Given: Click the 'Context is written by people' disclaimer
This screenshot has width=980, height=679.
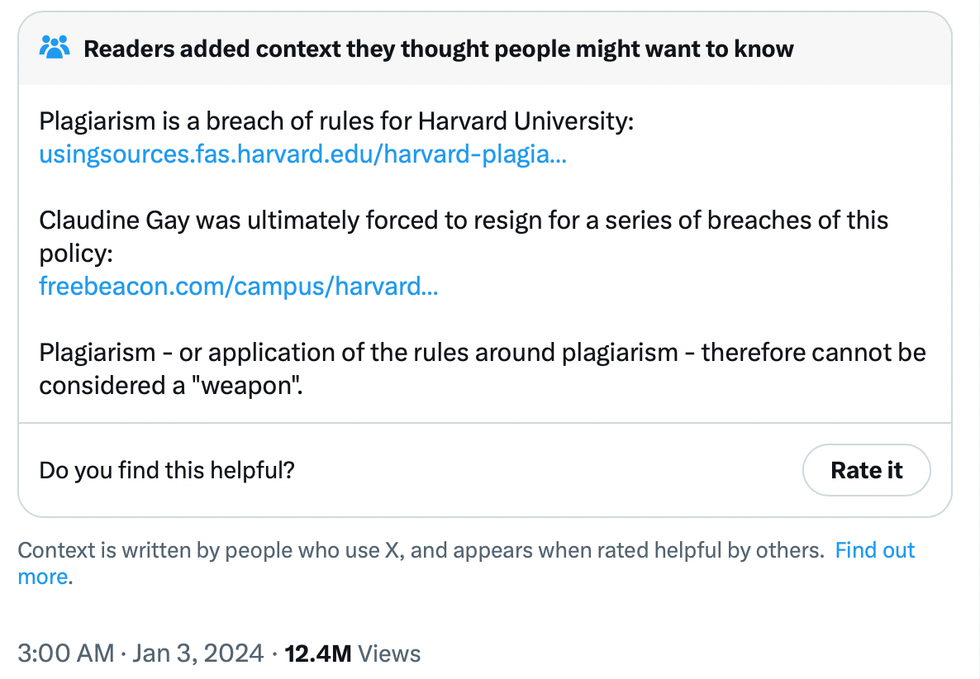Looking at the screenshot, I should (x=420, y=550).
